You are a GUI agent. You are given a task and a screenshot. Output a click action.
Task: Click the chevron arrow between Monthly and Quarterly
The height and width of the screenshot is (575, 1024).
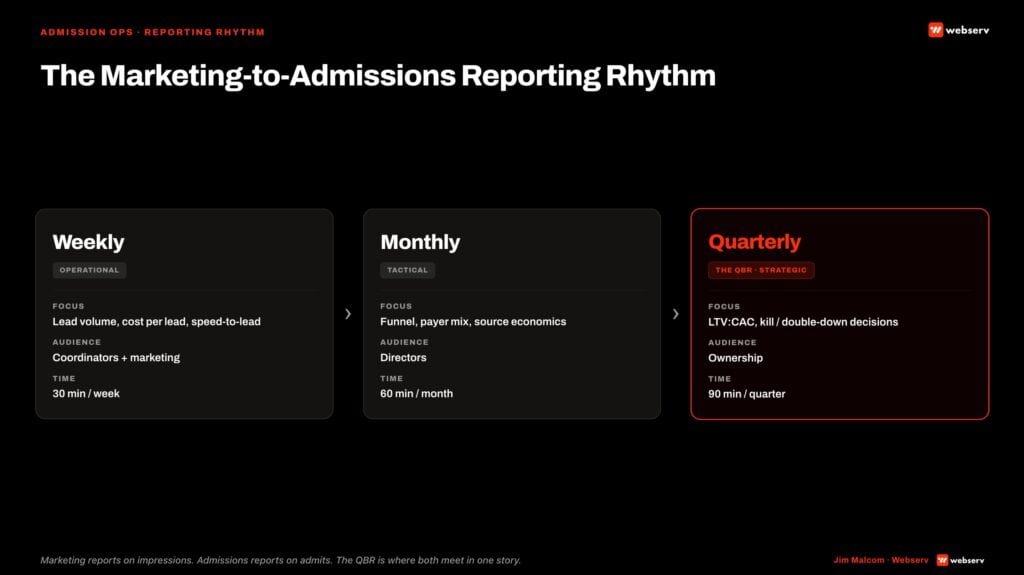tap(675, 314)
